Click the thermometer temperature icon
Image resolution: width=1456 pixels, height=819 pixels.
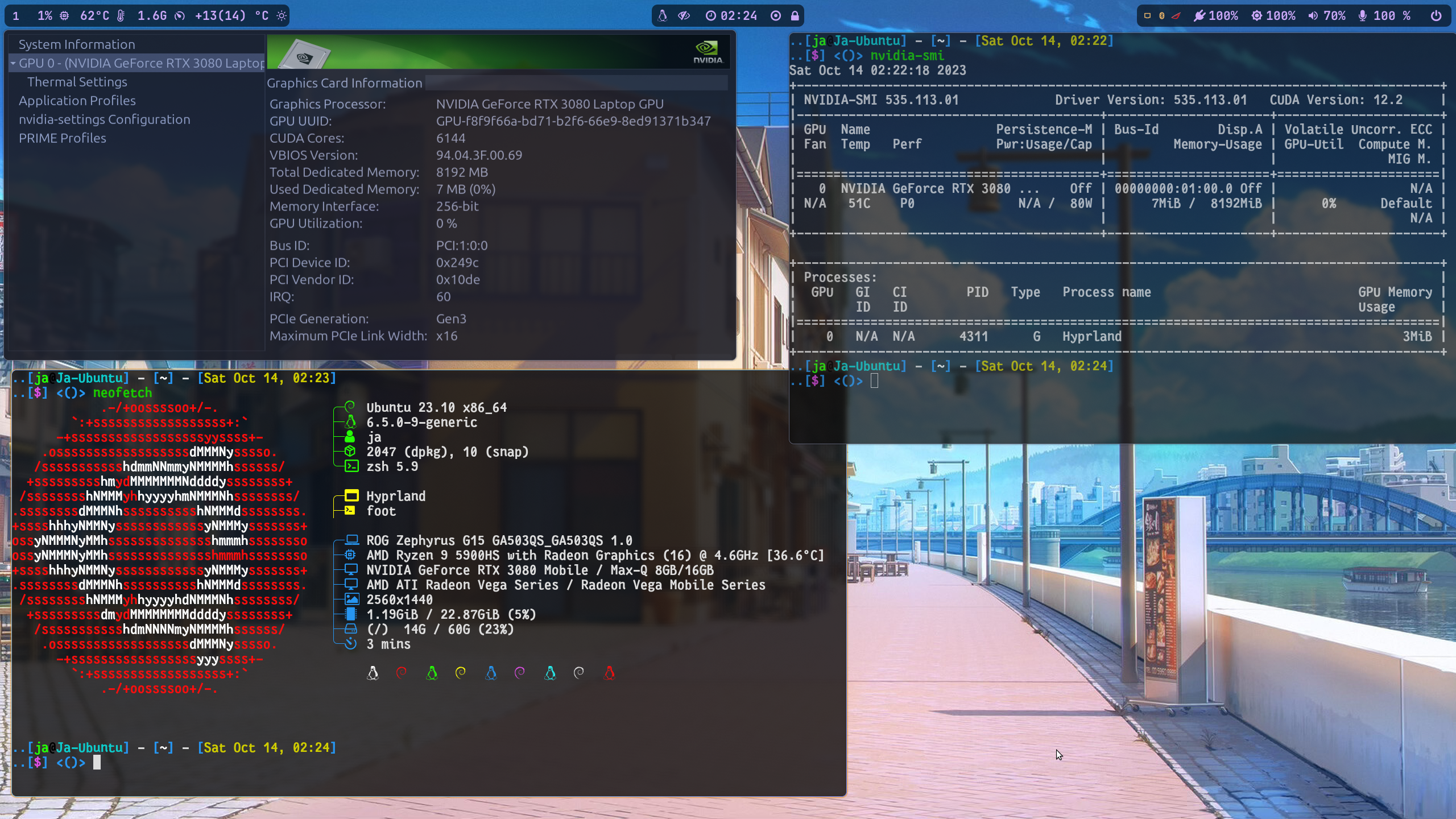121,16
